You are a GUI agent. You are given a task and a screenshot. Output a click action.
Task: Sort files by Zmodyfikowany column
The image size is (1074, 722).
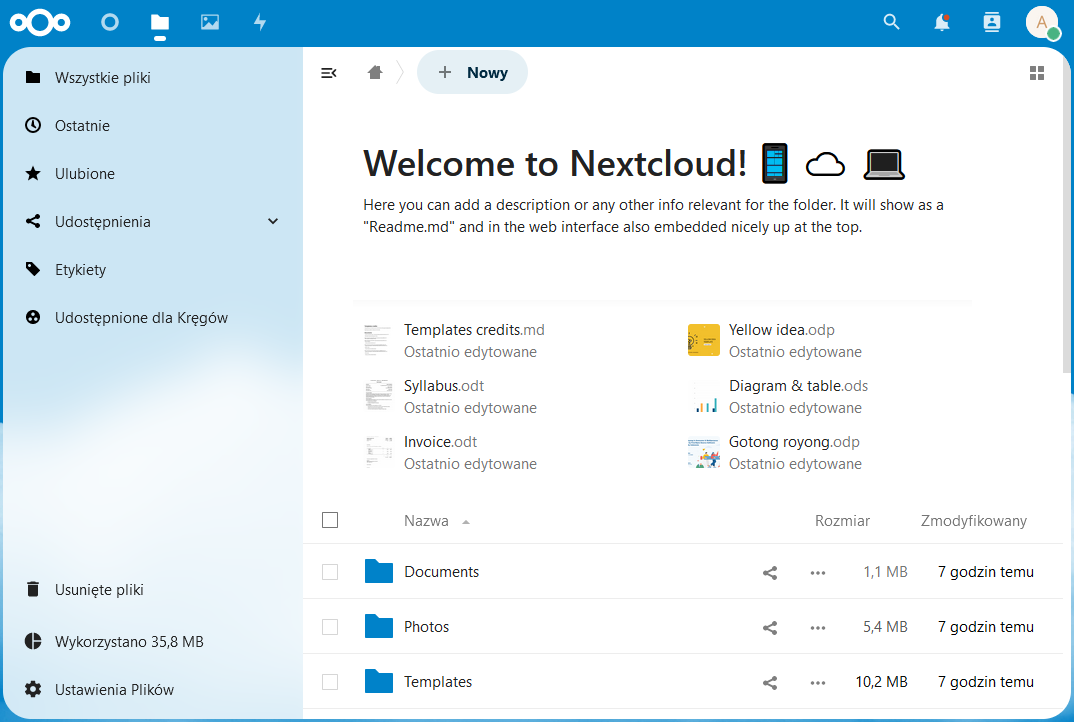click(x=973, y=521)
